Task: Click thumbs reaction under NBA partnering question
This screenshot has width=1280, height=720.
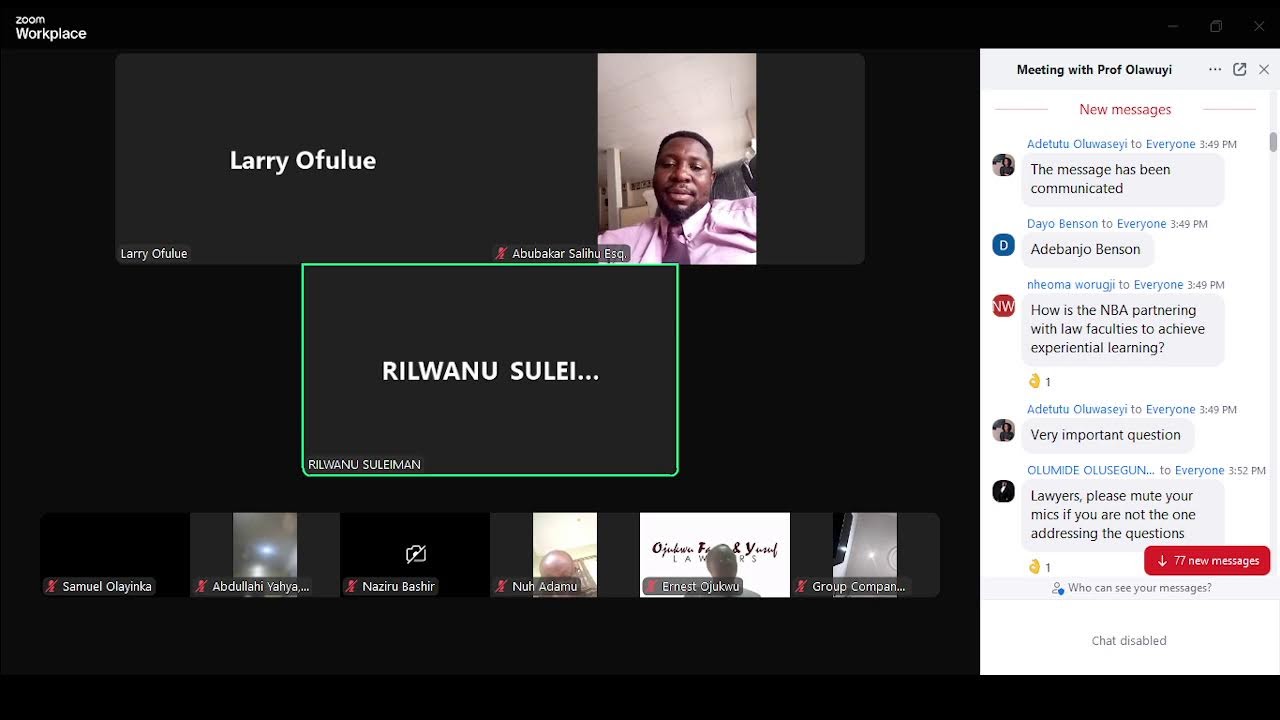Action: pyautogui.click(x=1040, y=381)
